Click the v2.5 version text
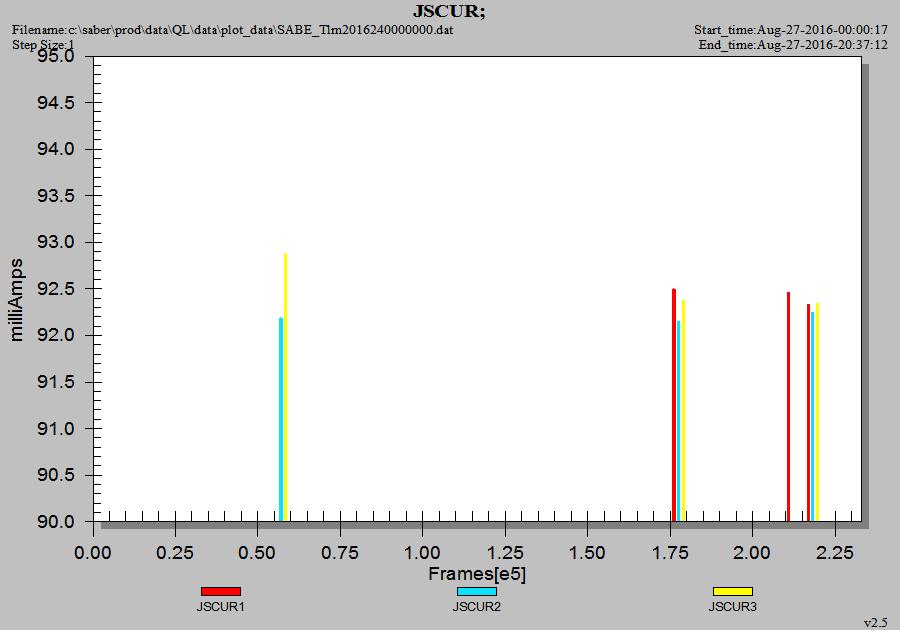 [876, 623]
